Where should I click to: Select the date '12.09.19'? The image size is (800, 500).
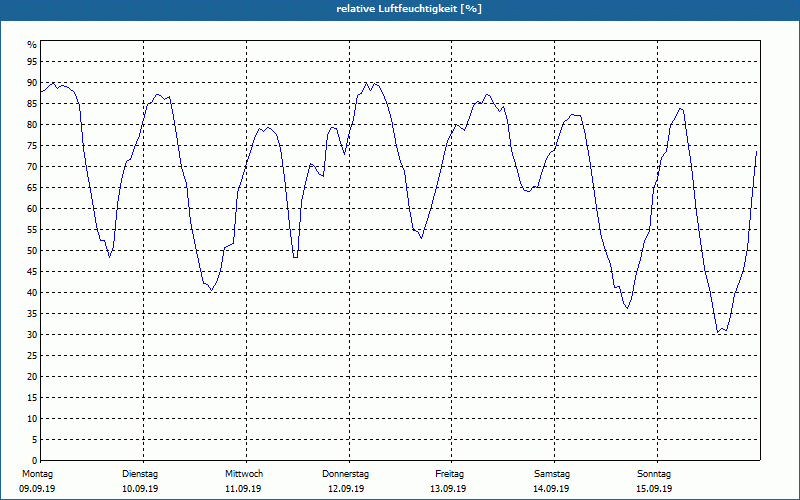click(346, 489)
